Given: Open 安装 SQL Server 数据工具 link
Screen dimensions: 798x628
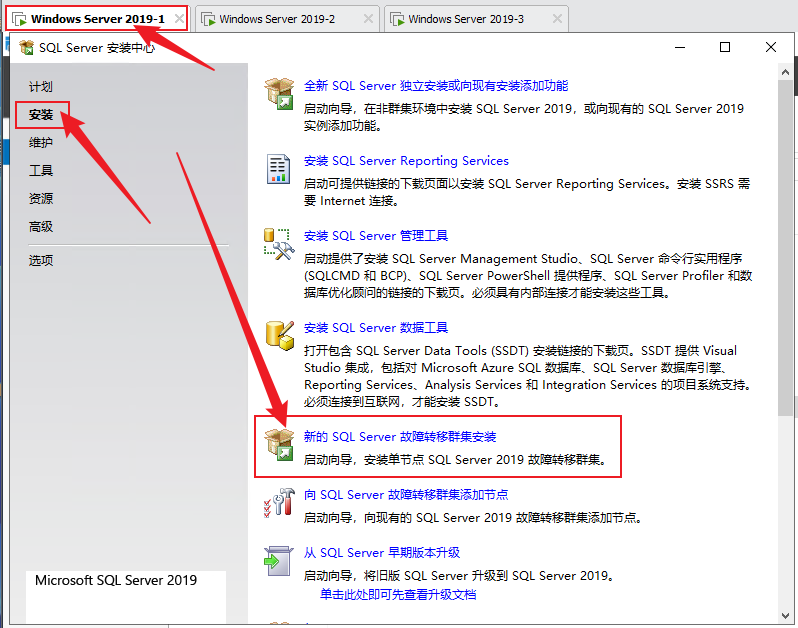Looking at the screenshot, I should click(x=376, y=328).
